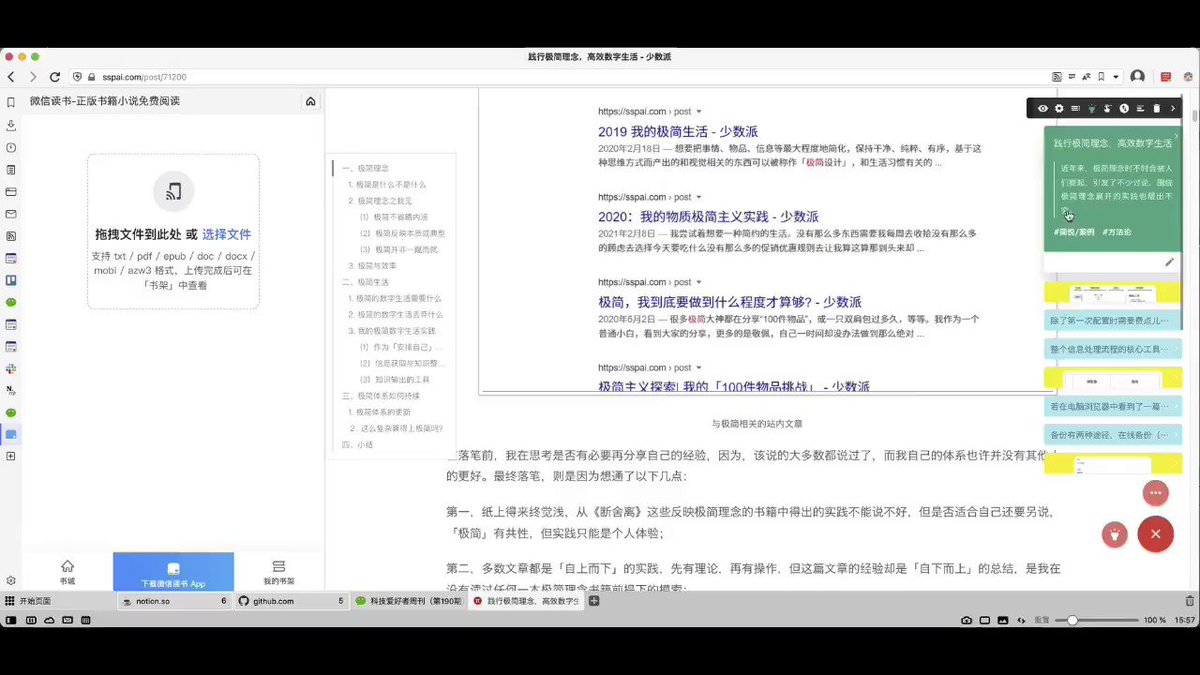Open '极简主义探索| 我的「100件物品挑战」' result

pyautogui.click(x=734, y=386)
